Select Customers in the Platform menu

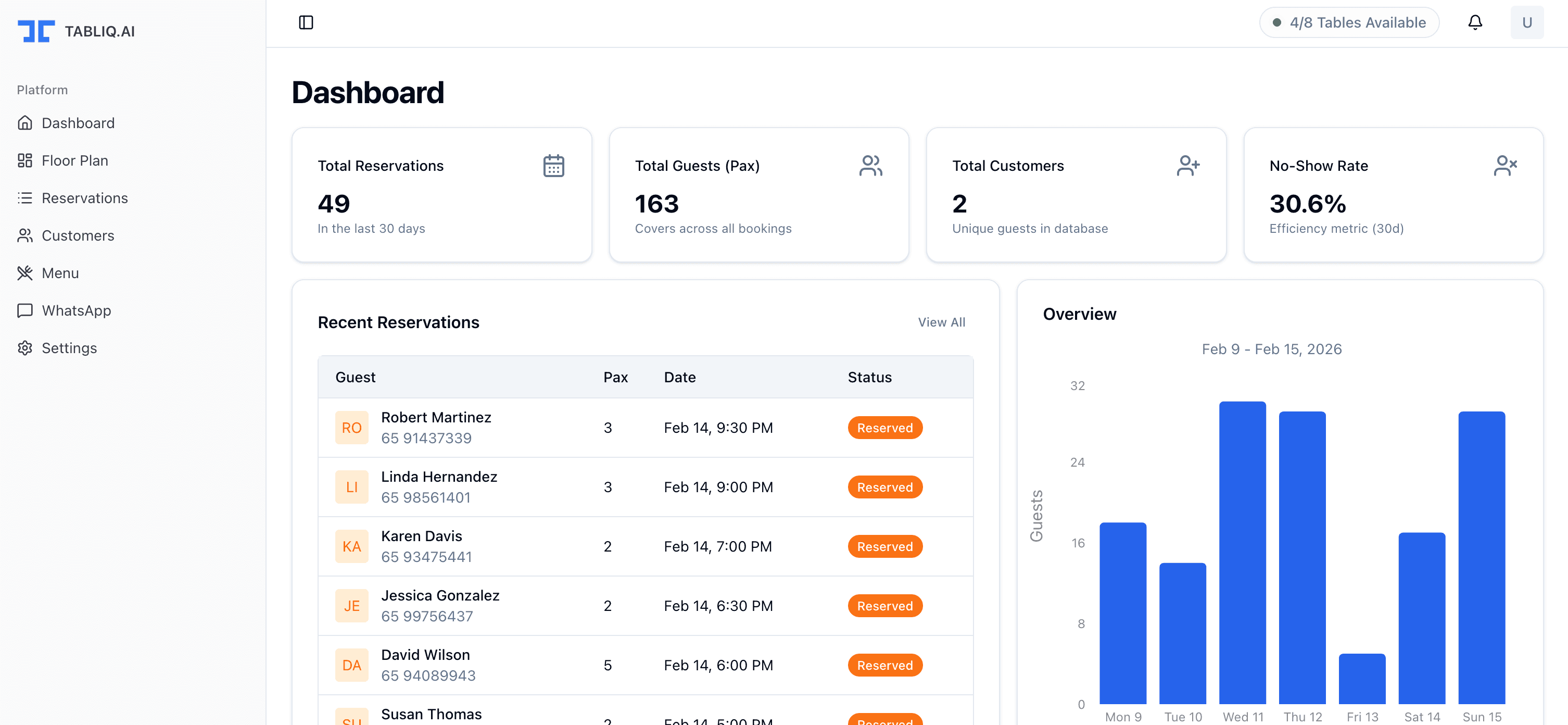click(78, 235)
